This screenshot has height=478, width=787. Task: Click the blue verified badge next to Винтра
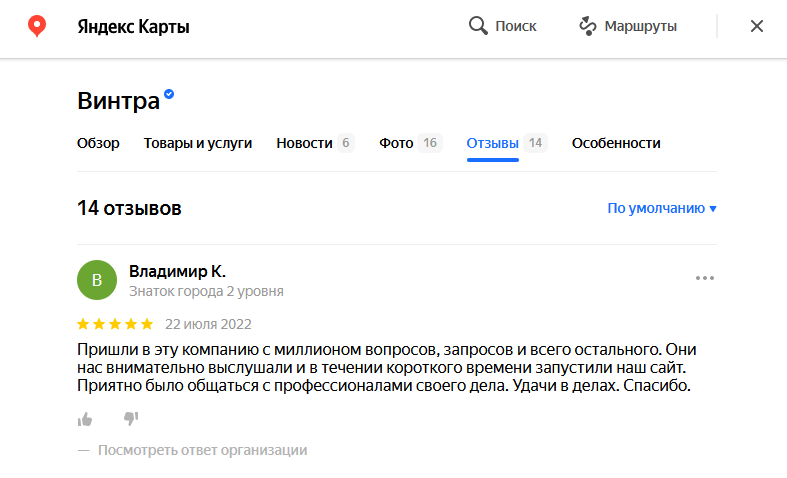(x=169, y=94)
